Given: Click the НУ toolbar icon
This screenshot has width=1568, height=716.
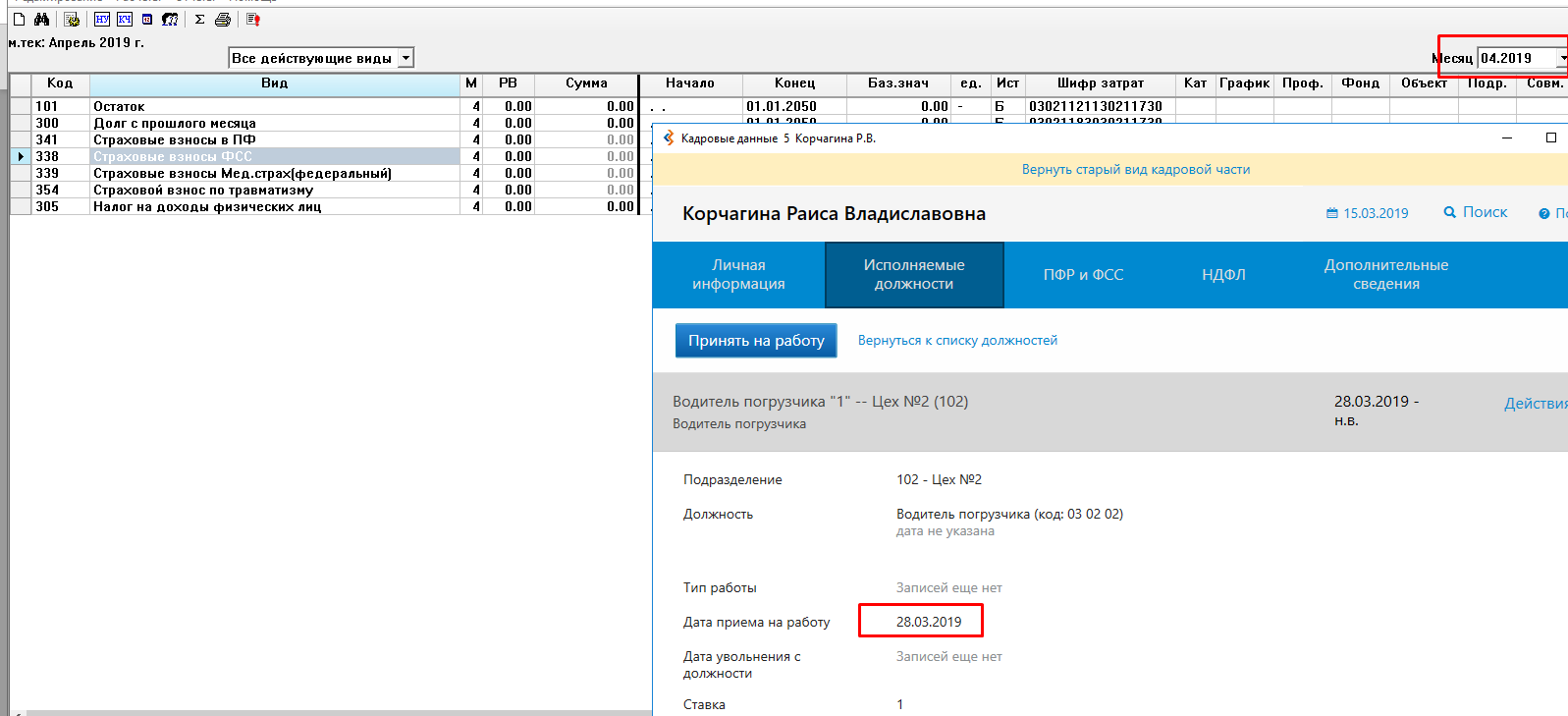Looking at the screenshot, I should point(102,19).
